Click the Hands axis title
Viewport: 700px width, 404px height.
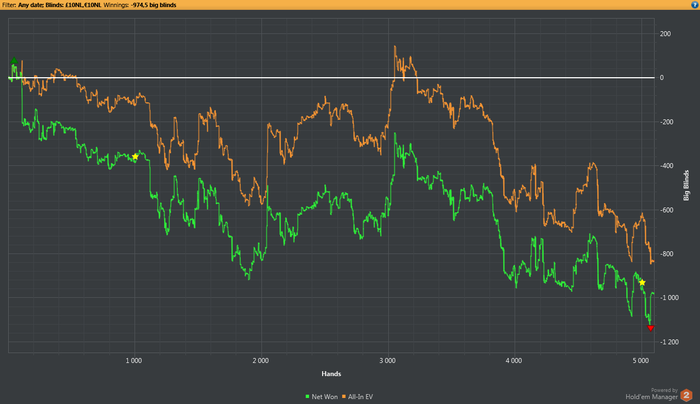click(x=331, y=374)
